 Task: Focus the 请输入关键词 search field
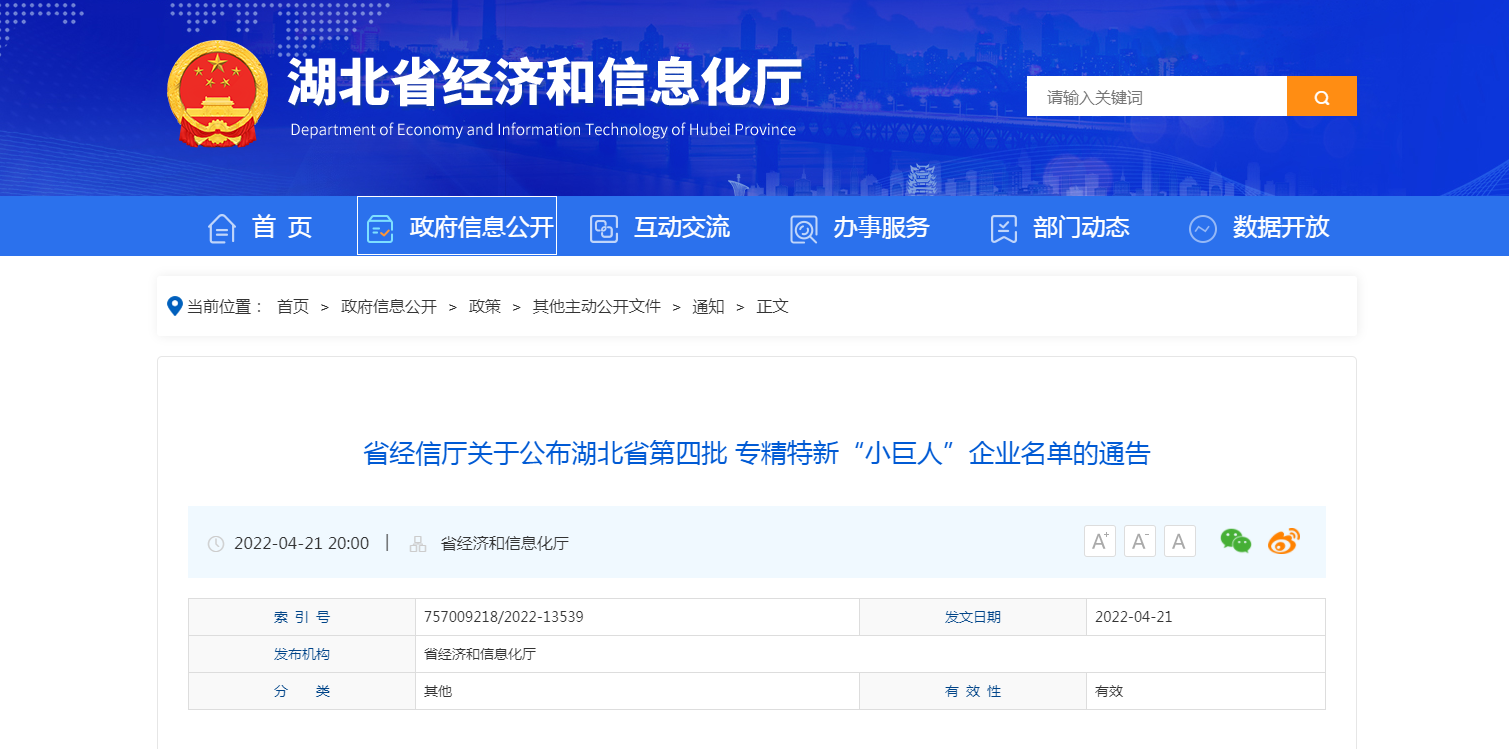point(1156,97)
